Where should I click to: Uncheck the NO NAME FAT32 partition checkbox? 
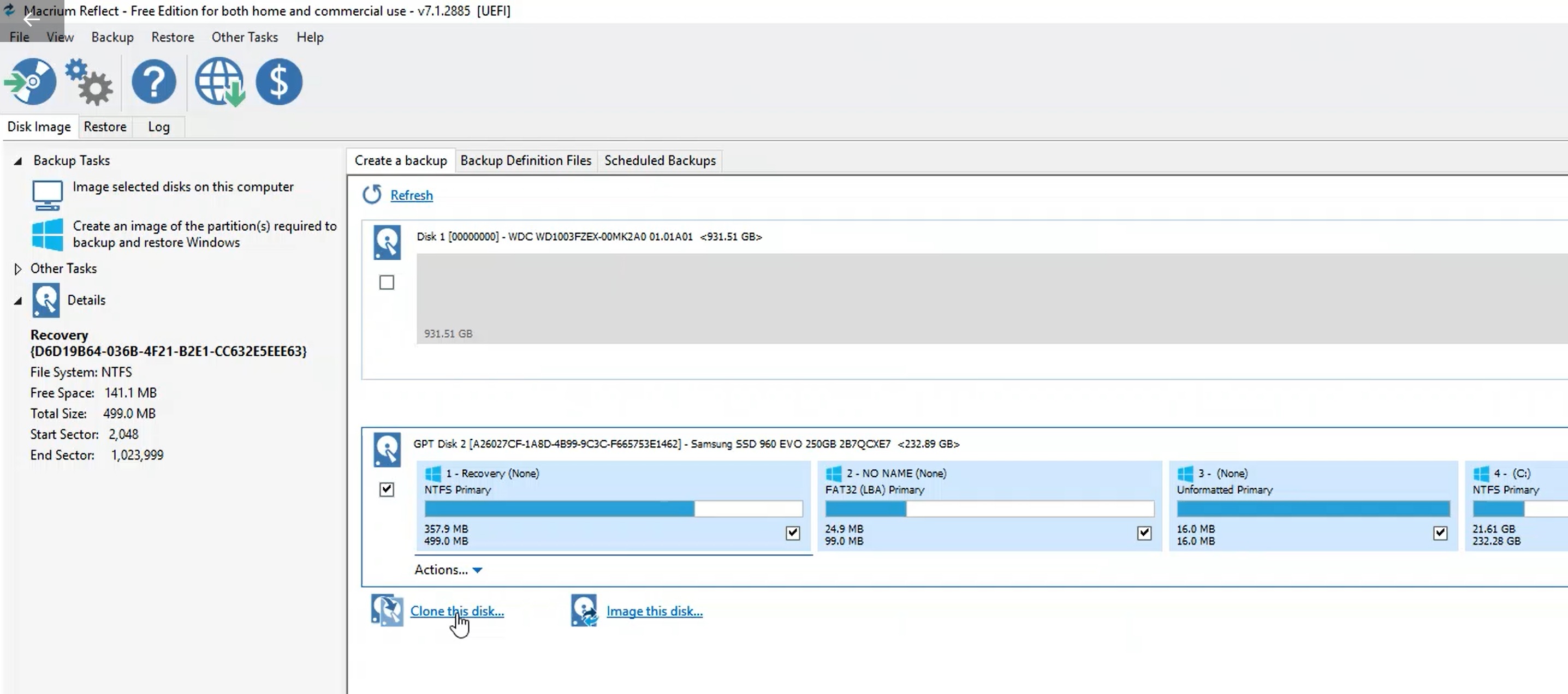[1144, 533]
